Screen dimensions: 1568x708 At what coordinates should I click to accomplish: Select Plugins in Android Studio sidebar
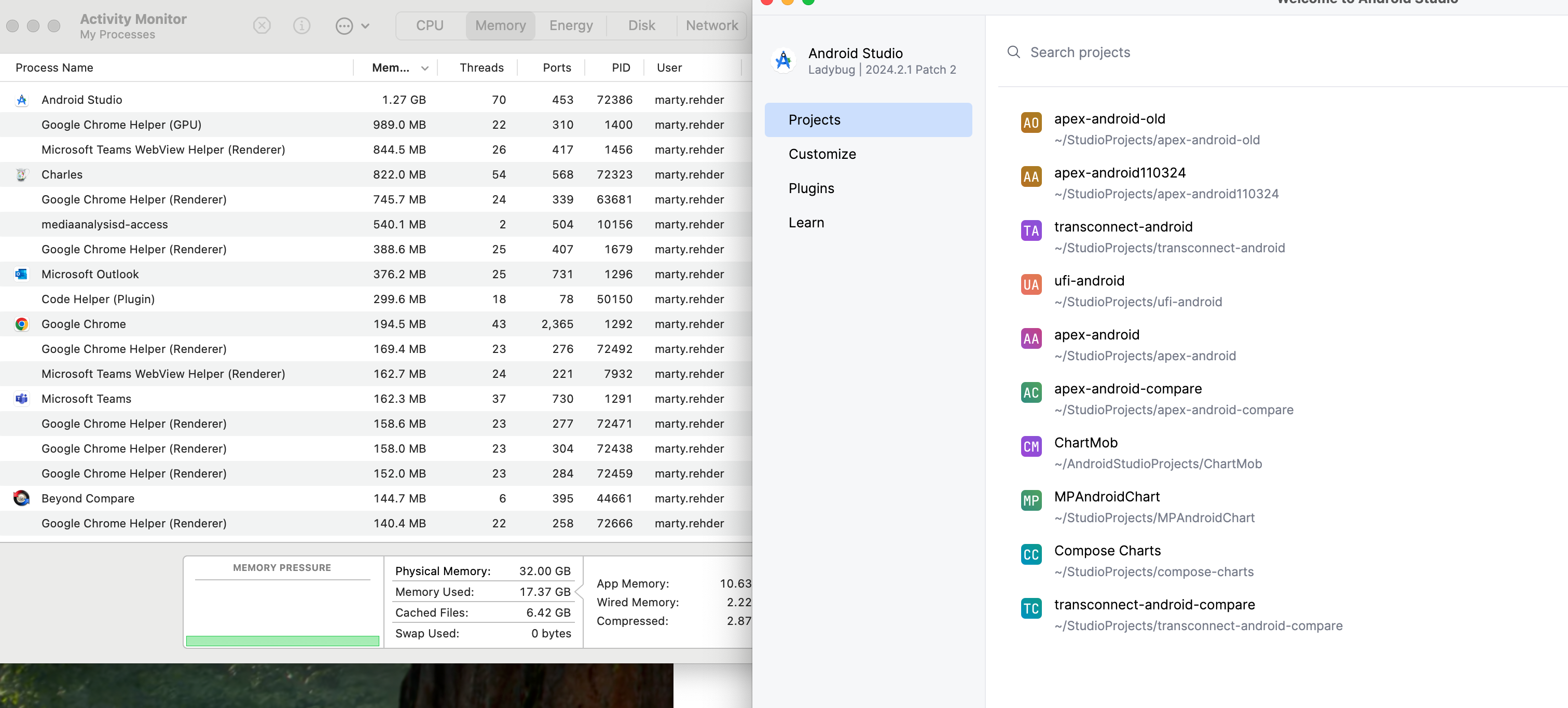coord(811,188)
